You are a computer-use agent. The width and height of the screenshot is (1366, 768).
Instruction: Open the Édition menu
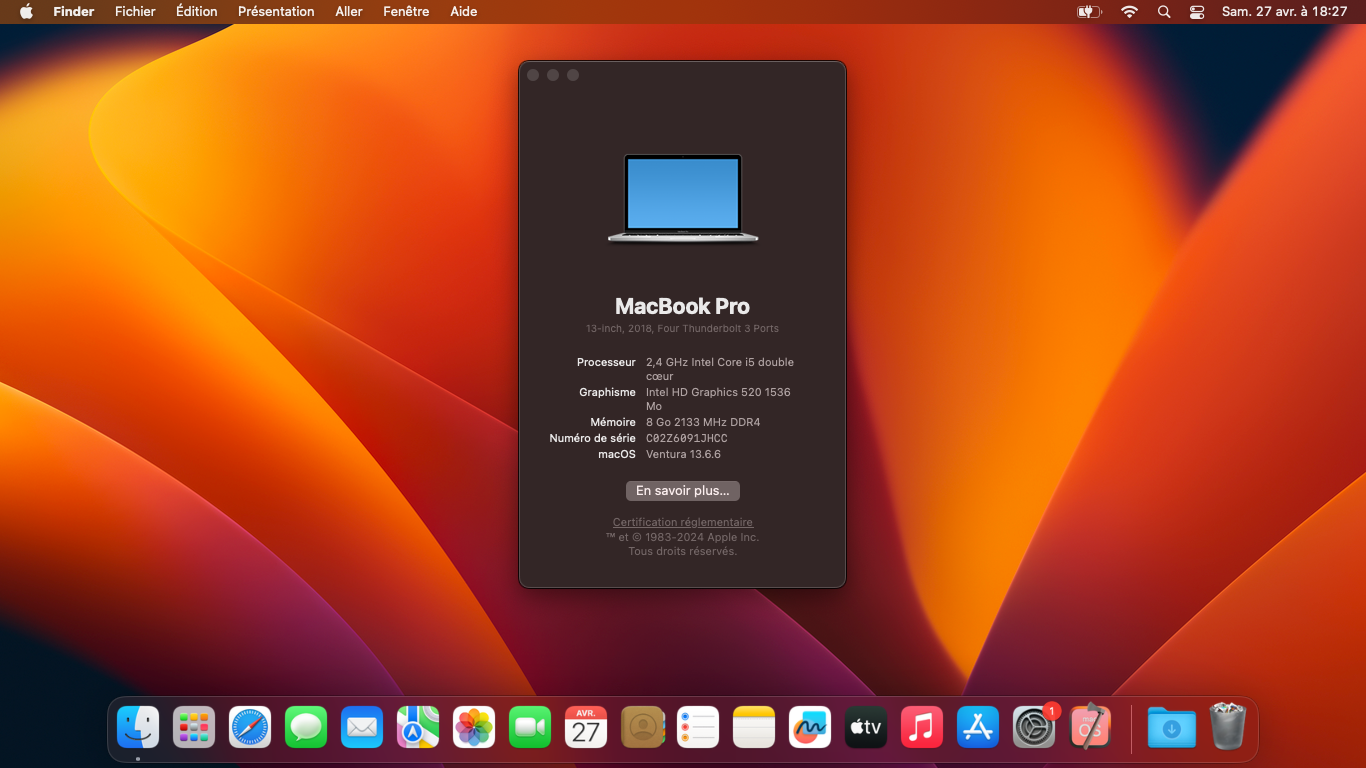196,12
